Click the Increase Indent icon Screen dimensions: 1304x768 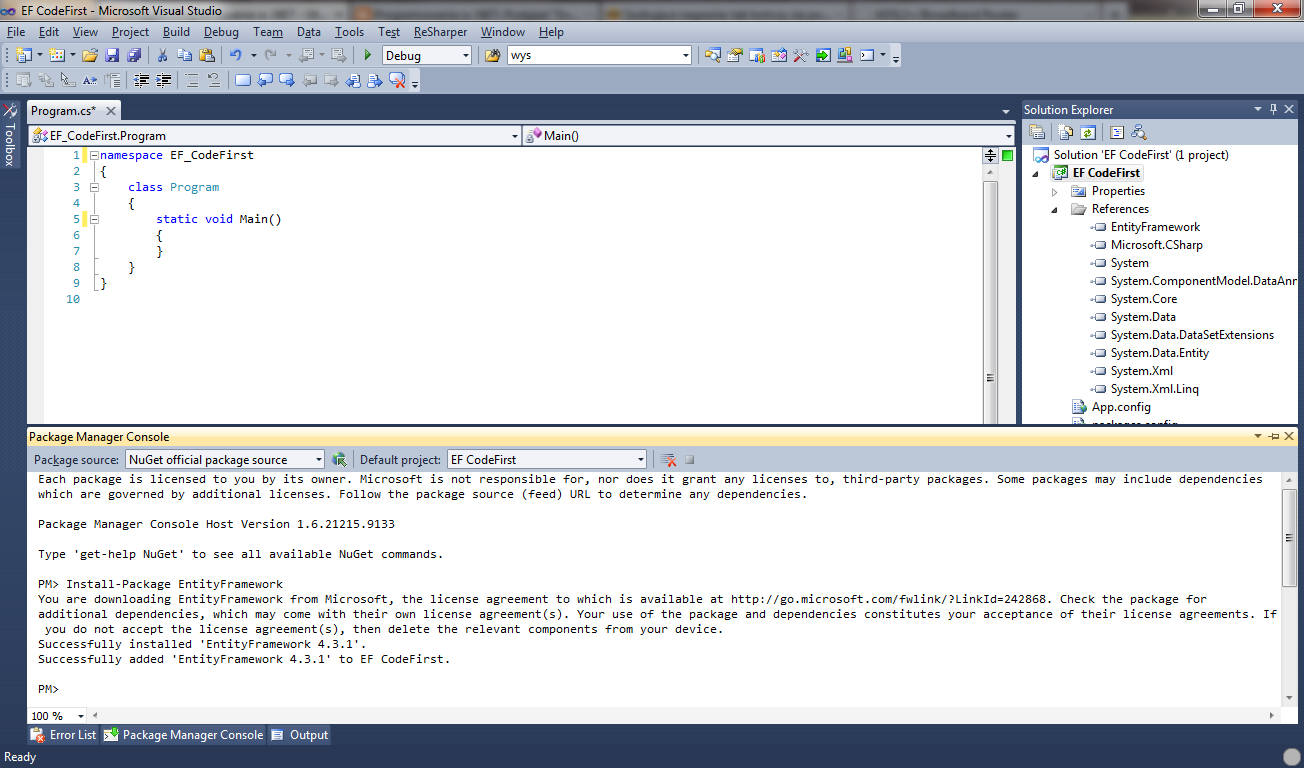163,80
